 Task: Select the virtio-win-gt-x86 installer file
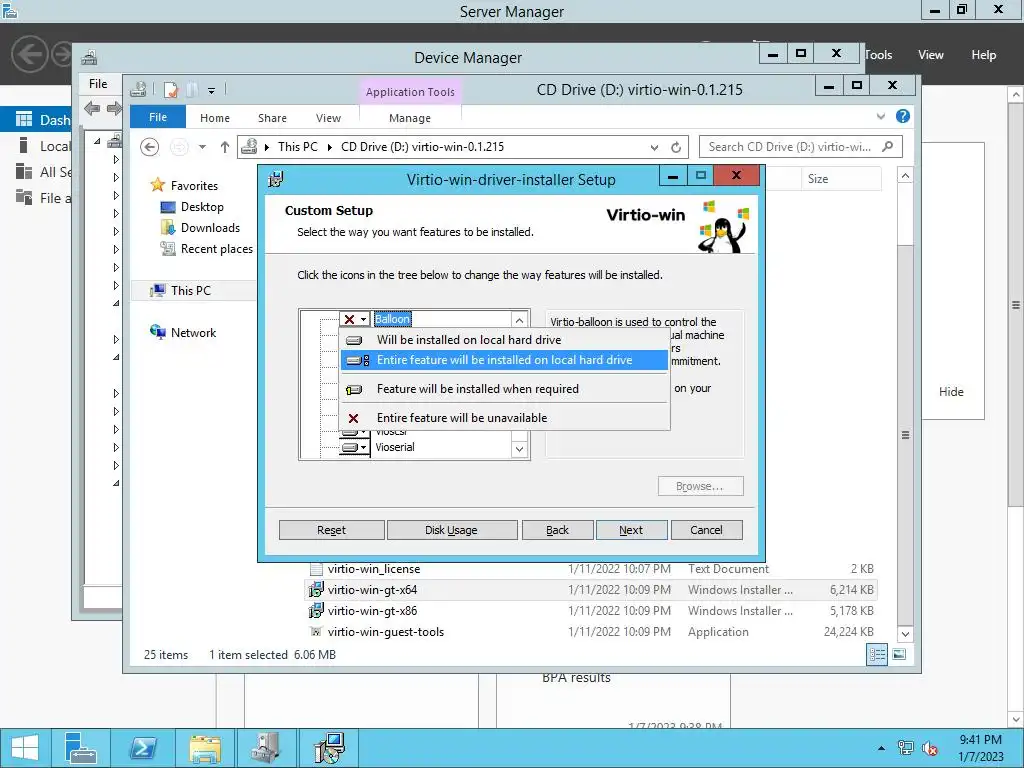[591, 611]
